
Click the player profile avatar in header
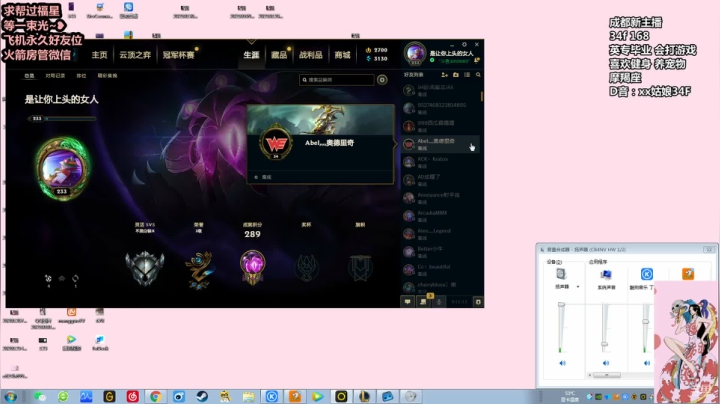415,54
